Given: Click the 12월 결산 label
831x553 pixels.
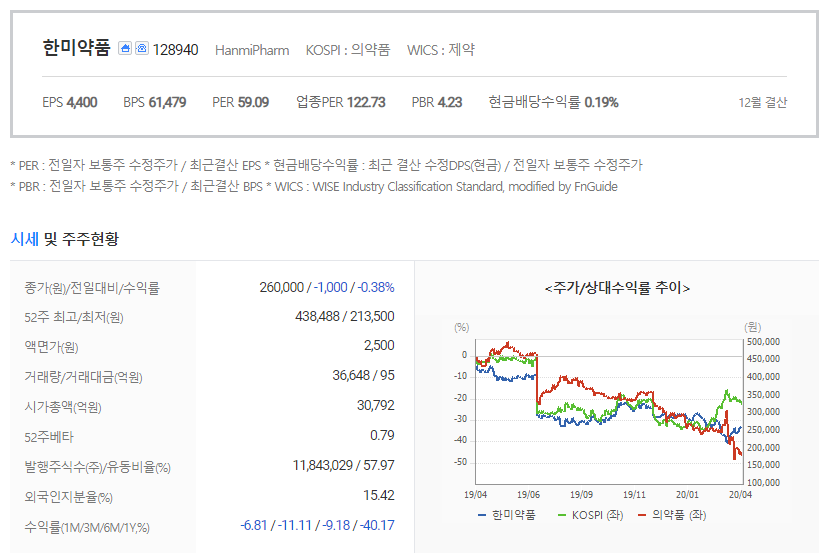Looking at the screenshot, I should click(763, 102).
